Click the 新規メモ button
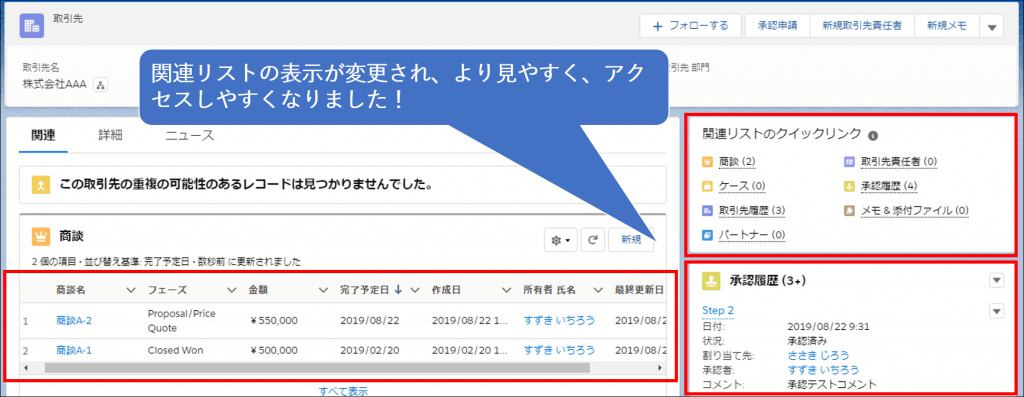This screenshot has height=397, width=1024. [947, 26]
